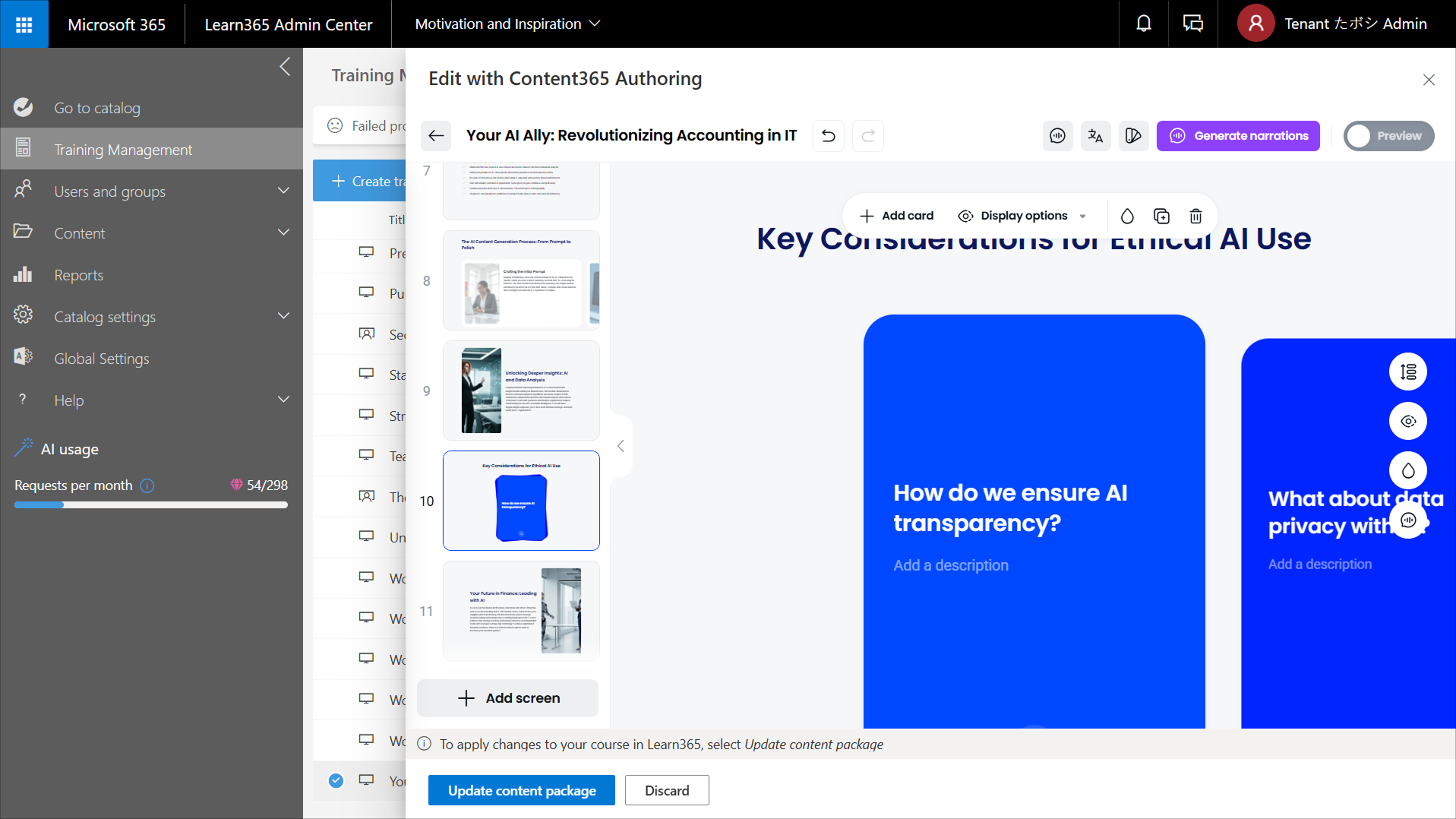Viewport: 1456px width, 819px height.
Task: Click the Update content package button
Action: point(521,790)
